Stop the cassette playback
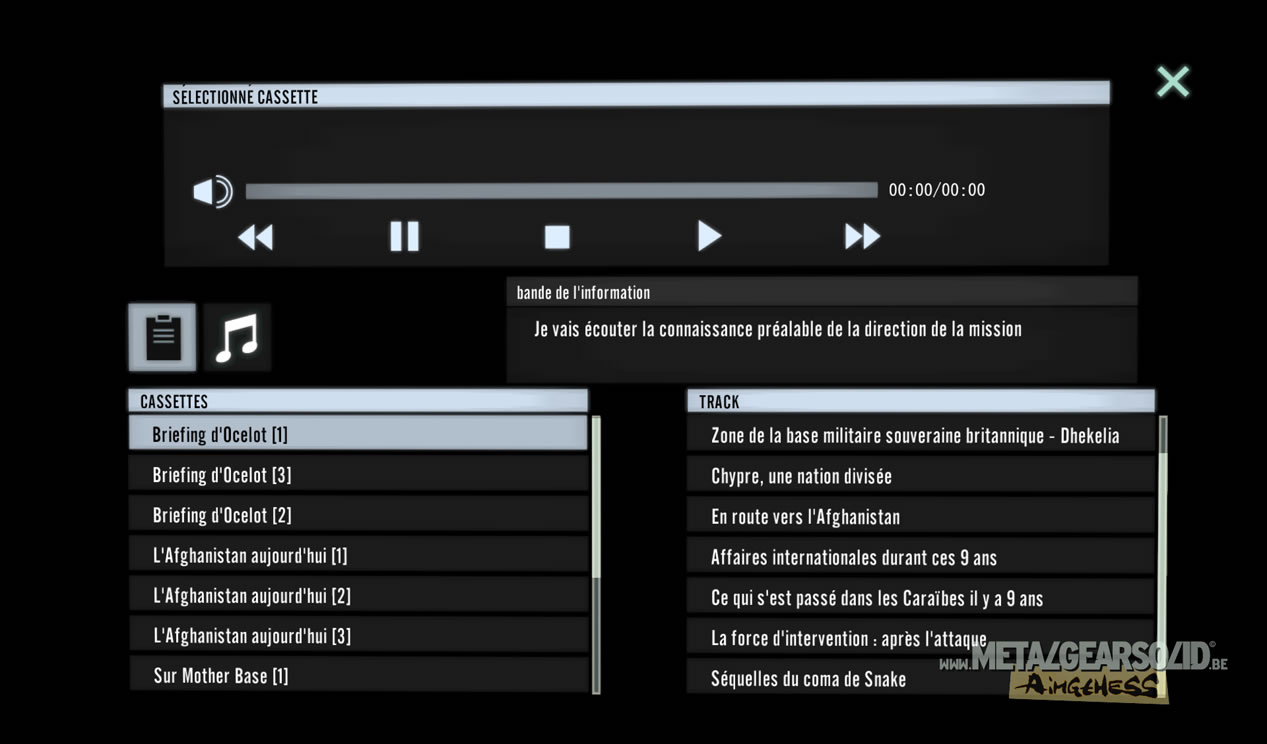1267x744 pixels. [x=557, y=237]
